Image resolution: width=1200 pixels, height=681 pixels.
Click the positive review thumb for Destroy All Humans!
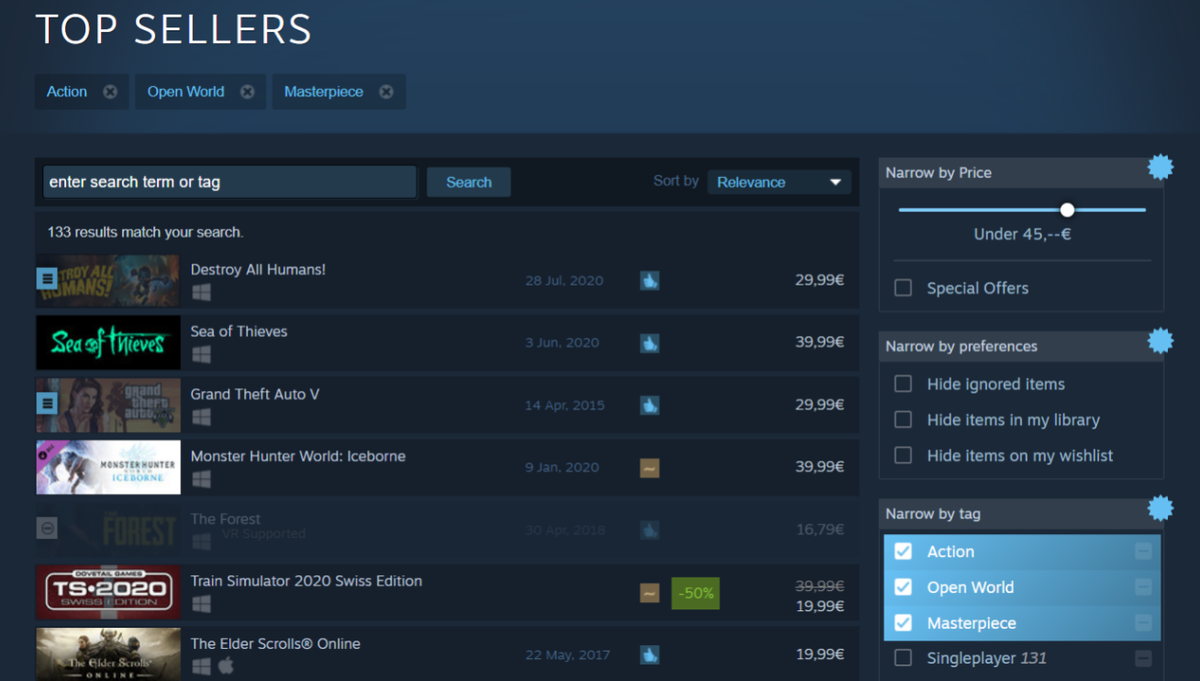click(649, 281)
